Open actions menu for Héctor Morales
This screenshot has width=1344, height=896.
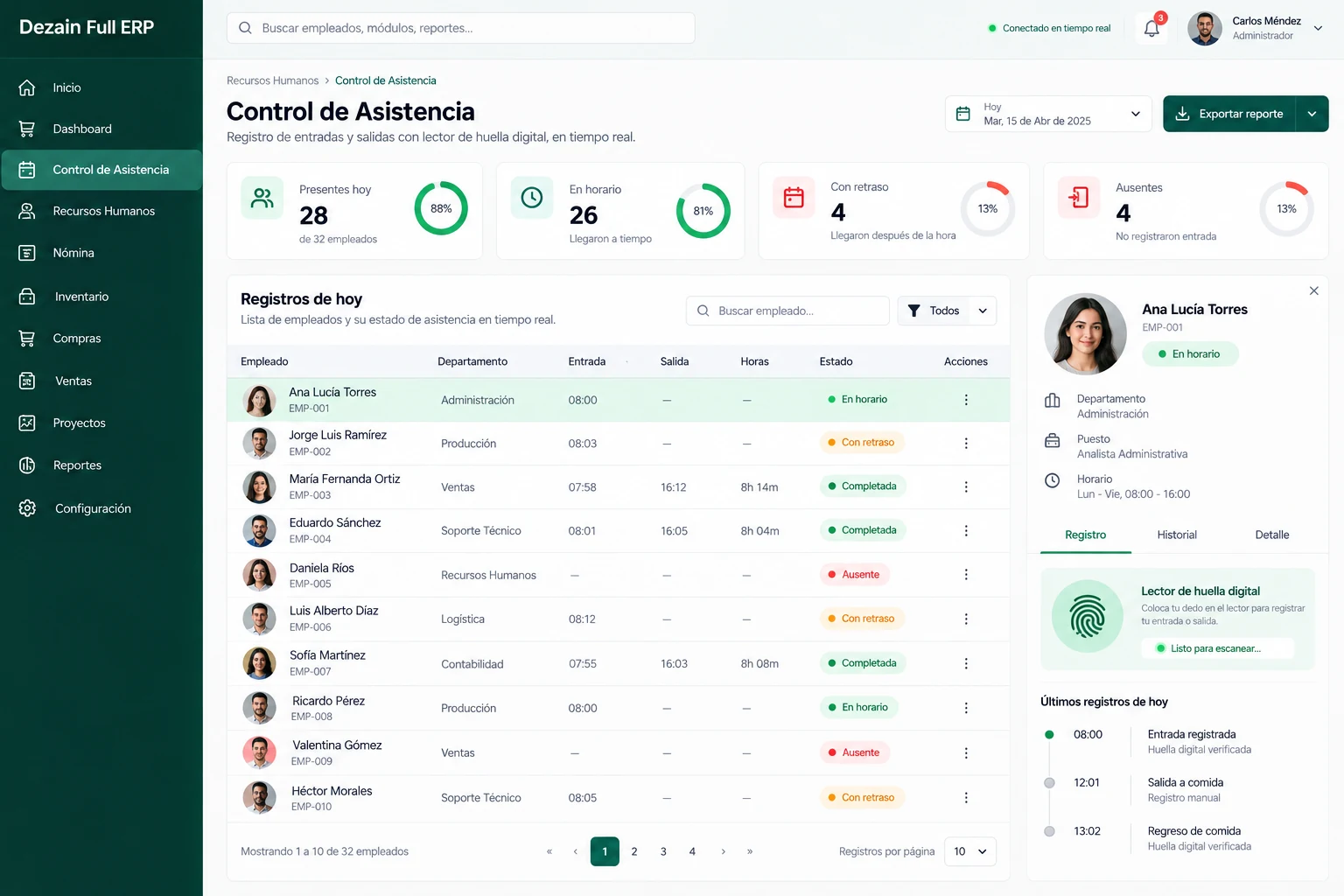(x=966, y=798)
